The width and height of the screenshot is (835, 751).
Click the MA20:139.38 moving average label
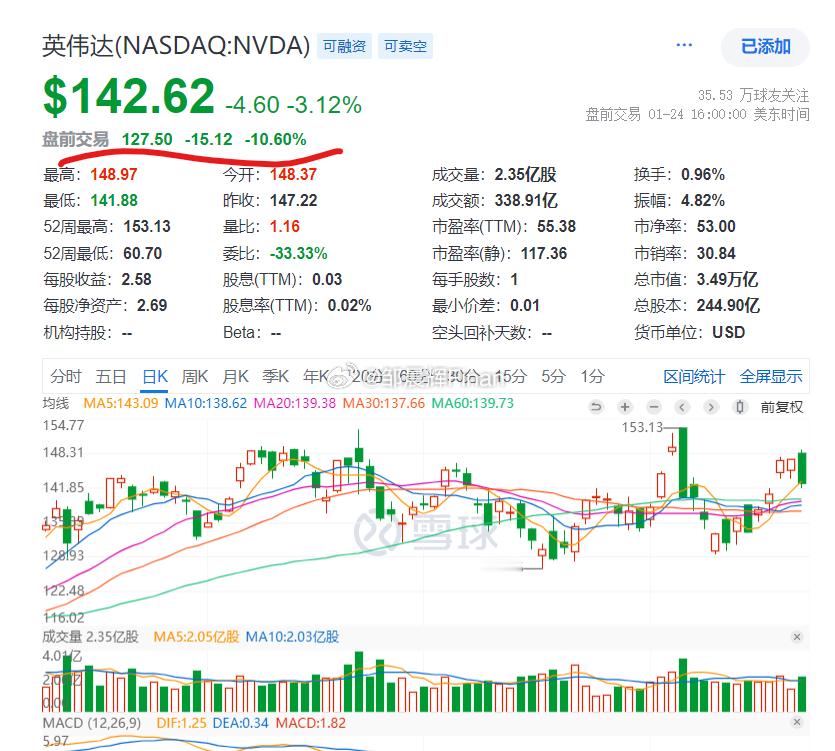(294, 403)
